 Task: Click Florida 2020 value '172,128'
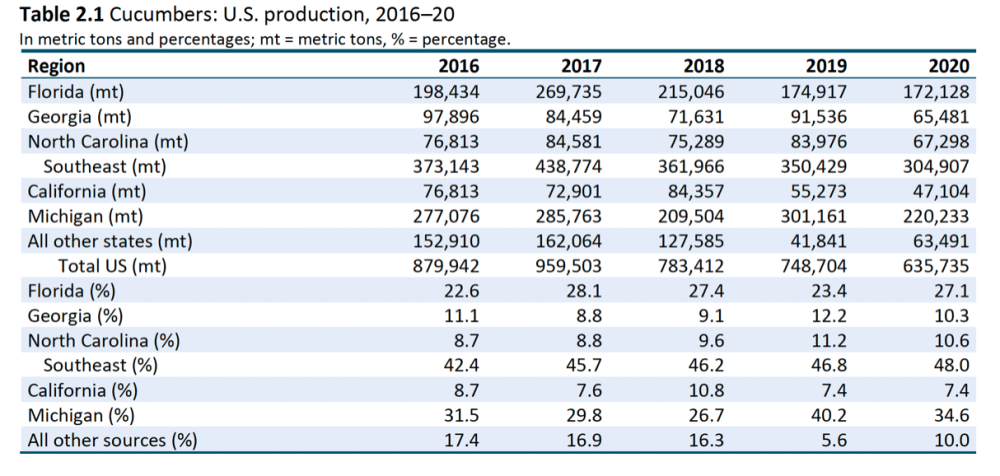click(x=936, y=93)
